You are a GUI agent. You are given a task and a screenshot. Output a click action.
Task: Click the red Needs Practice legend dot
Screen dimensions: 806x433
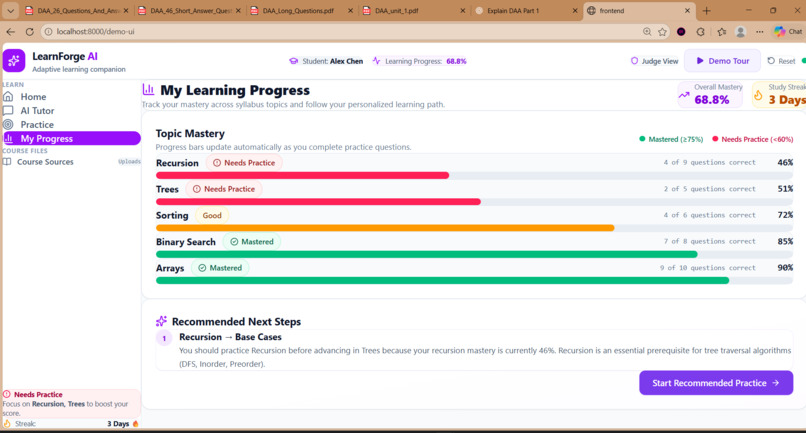tap(715, 139)
